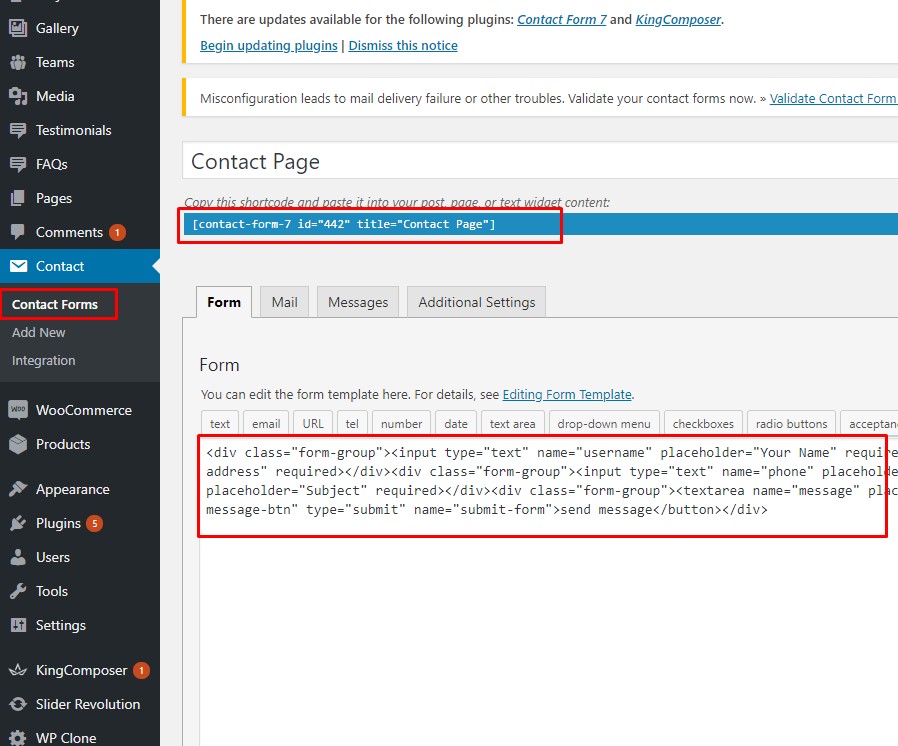Click the Teams group icon
Screen dimensions: 898x746
coord(18,62)
